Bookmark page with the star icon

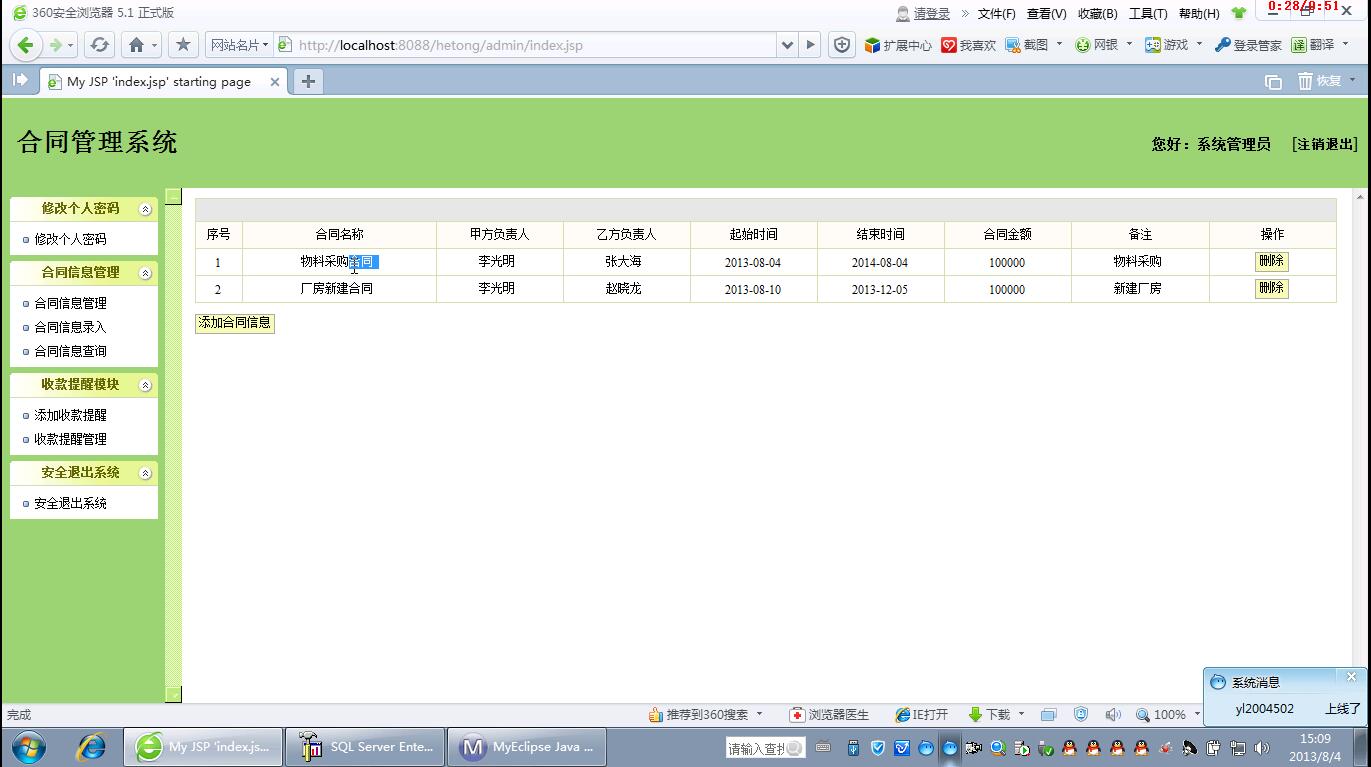[183, 45]
